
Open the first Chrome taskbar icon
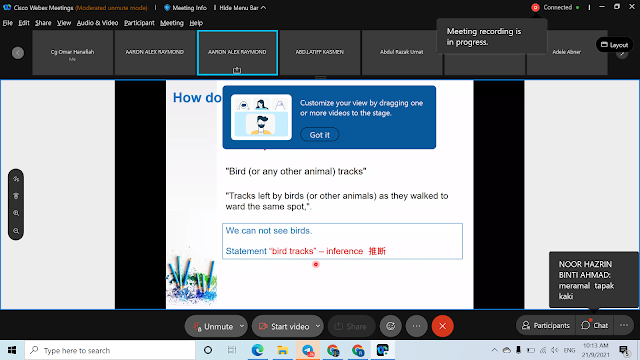point(333,350)
